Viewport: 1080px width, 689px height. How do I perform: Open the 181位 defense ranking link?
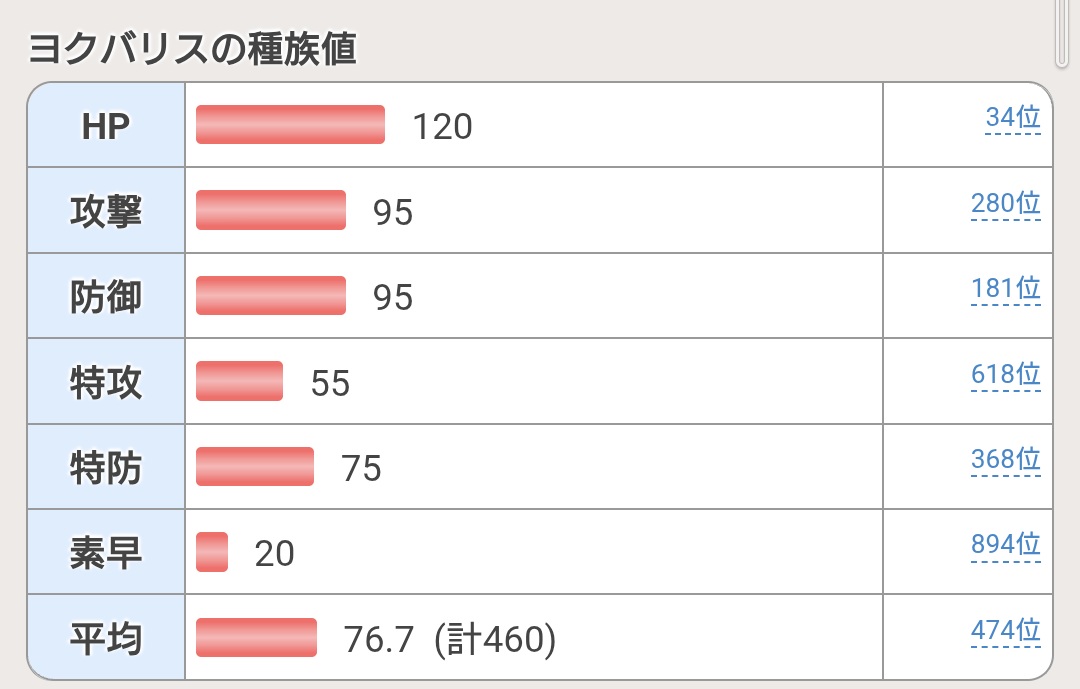coord(1005,290)
